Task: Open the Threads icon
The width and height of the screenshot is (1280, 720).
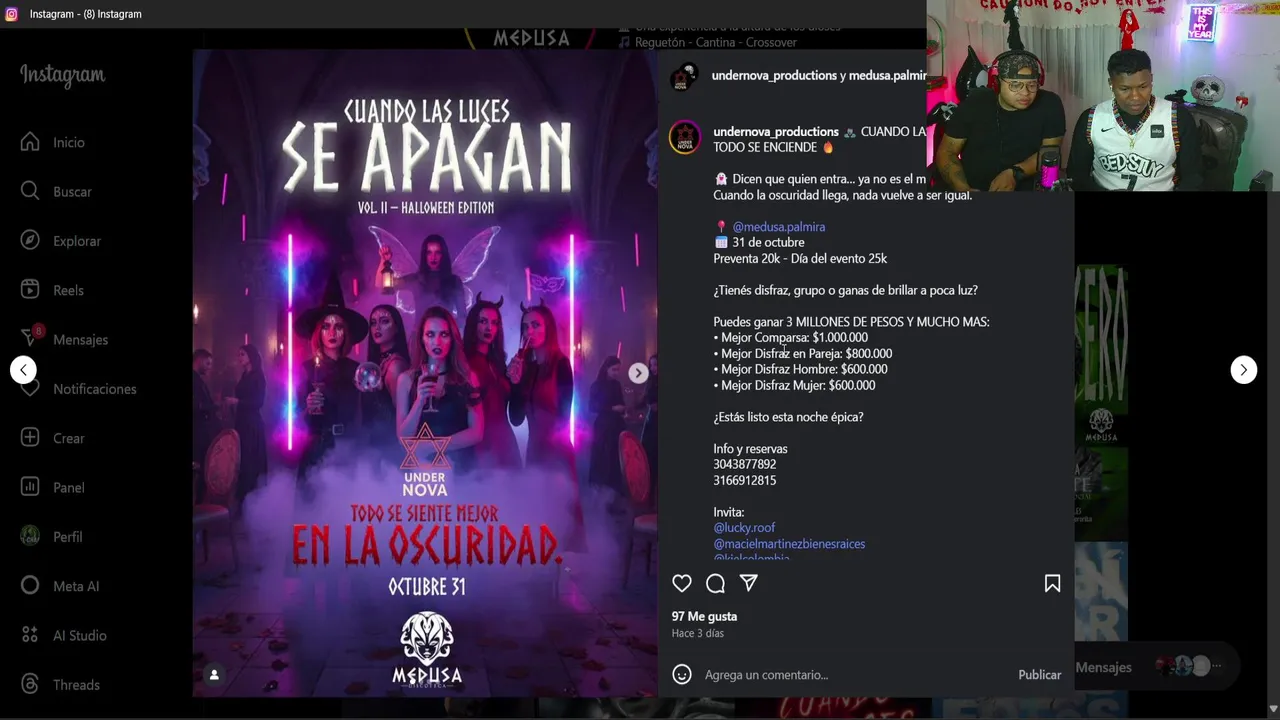Action: (30, 684)
